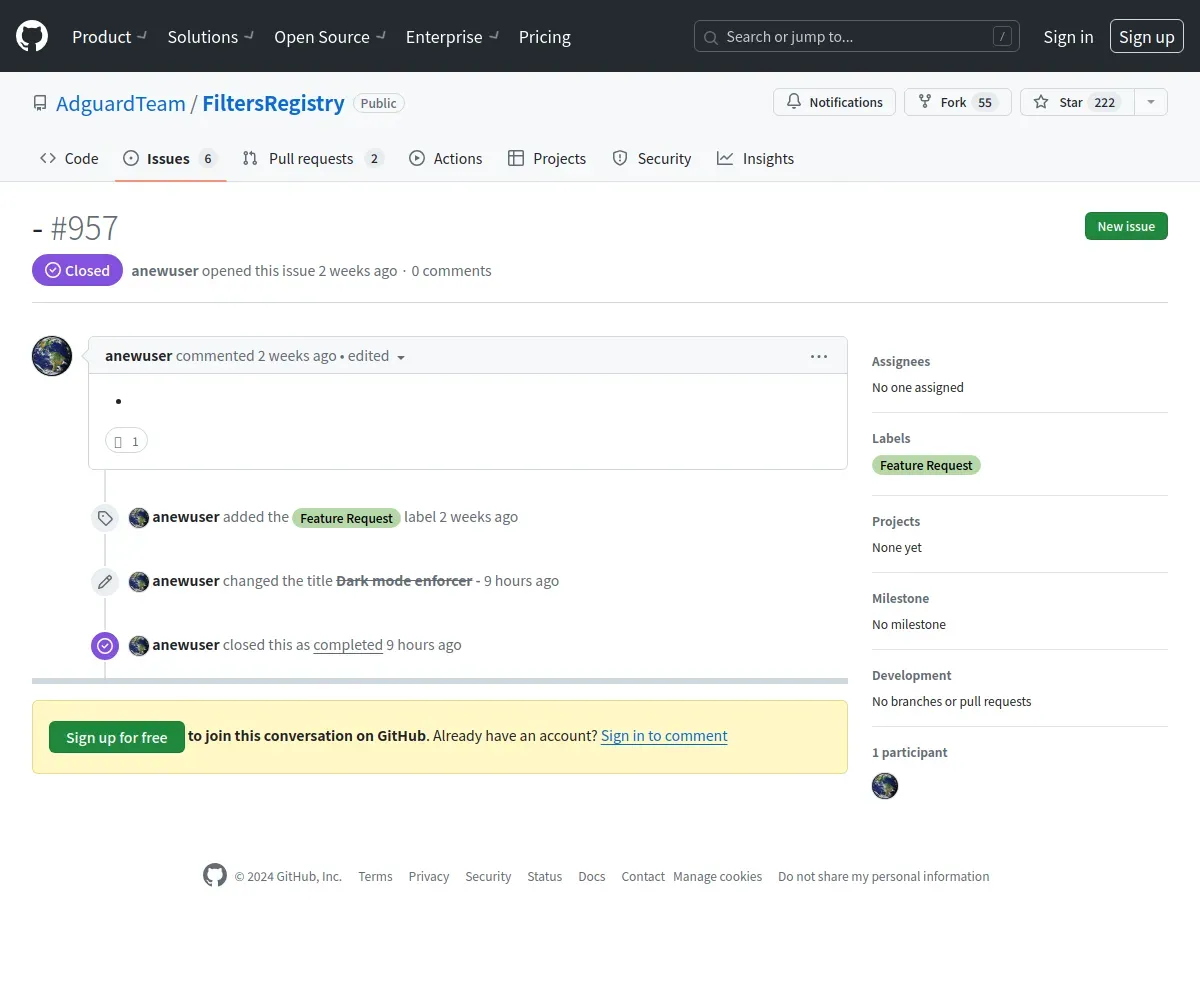Expand the edited history dropdown
Screen dimensions: 1200x1000
(377, 356)
